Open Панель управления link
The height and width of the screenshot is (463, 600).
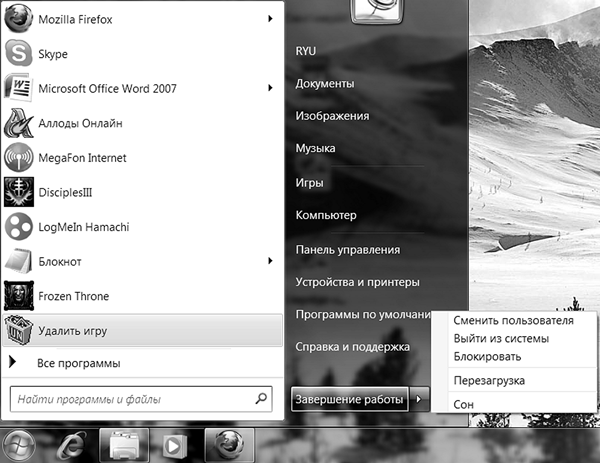(x=347, y=249)
